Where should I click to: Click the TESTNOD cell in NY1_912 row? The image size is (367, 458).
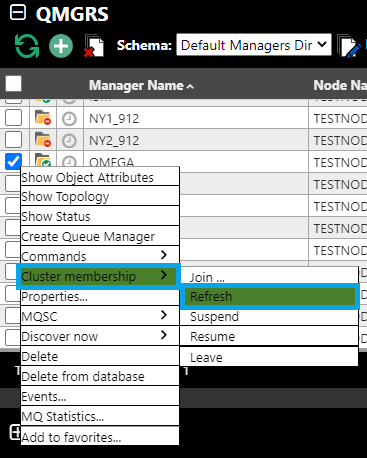coord(338,118)
